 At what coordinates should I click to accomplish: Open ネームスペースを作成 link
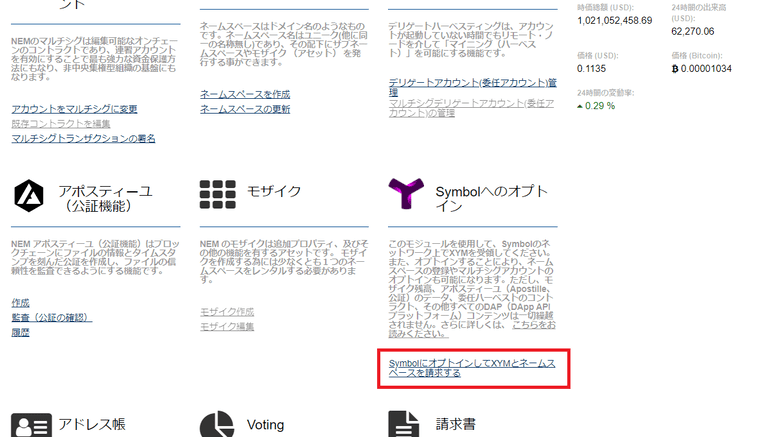[x=245, y=94]
